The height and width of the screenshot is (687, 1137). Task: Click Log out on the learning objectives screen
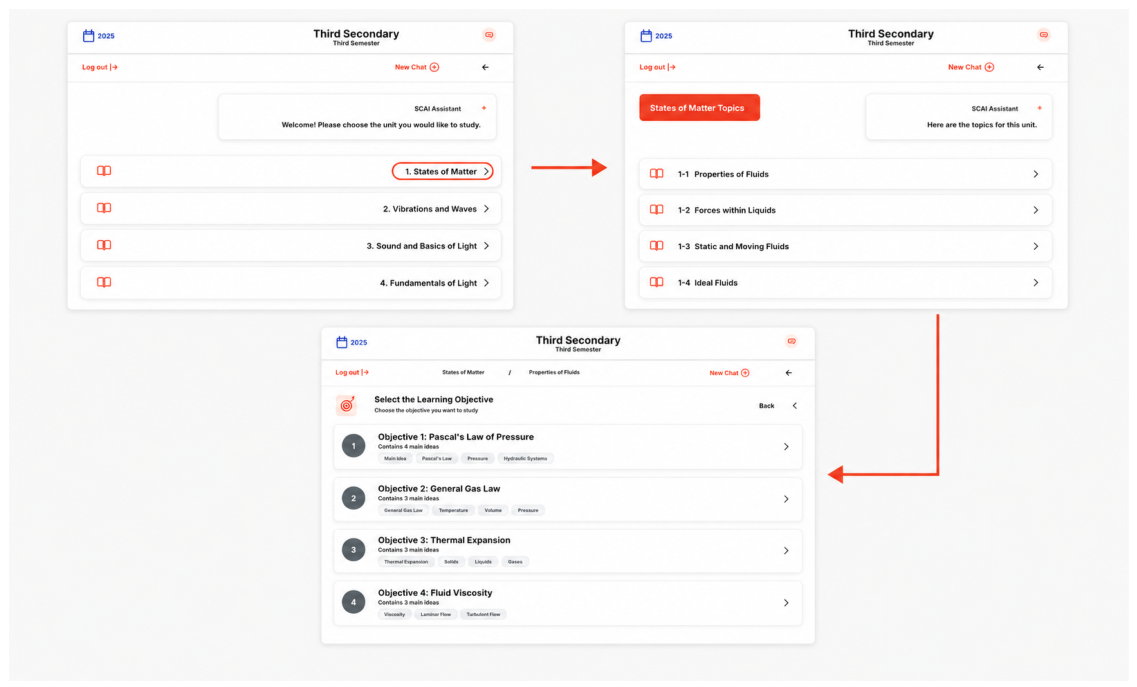click(352, 373)
